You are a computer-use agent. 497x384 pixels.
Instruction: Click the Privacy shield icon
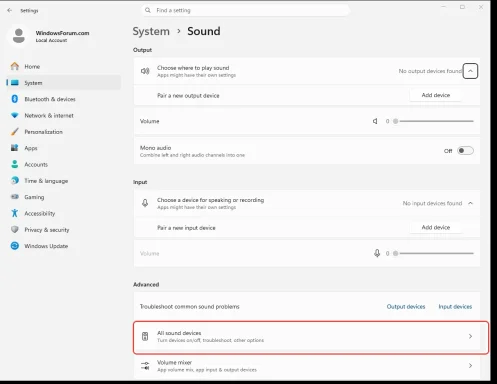click(15, 229)
